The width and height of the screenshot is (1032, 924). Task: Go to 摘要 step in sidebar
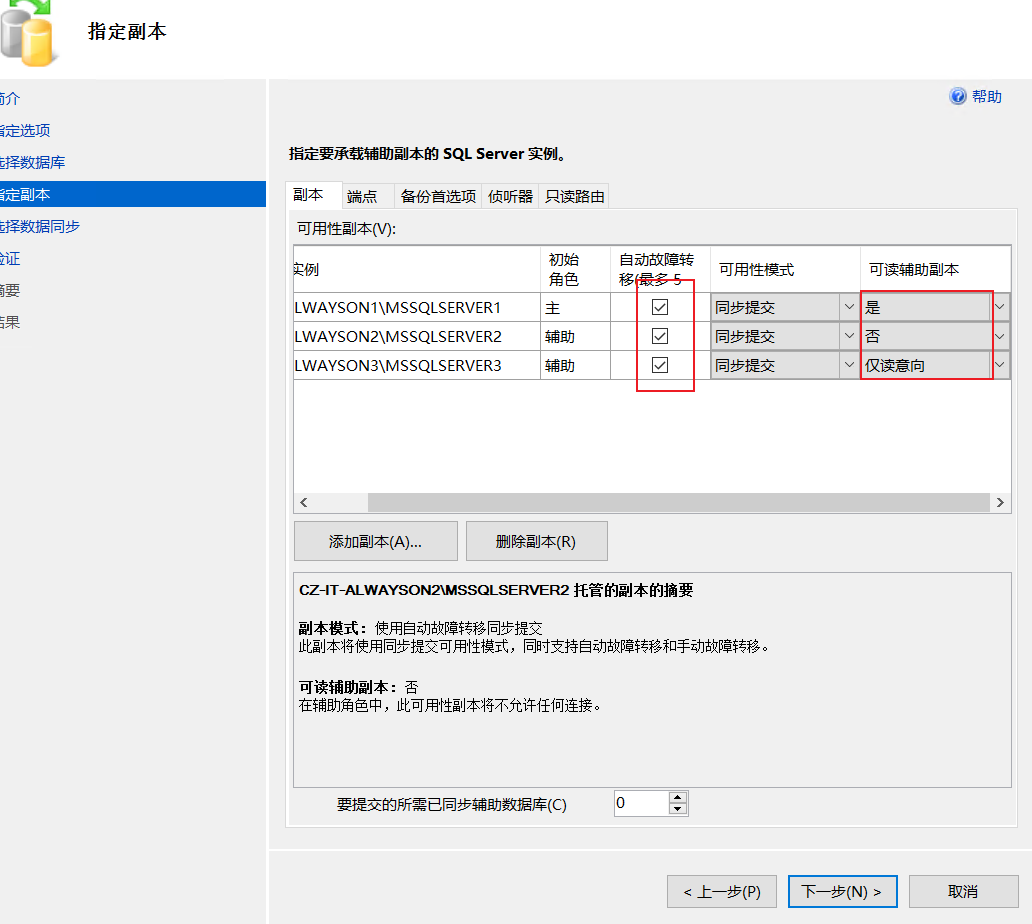point(10,290)
